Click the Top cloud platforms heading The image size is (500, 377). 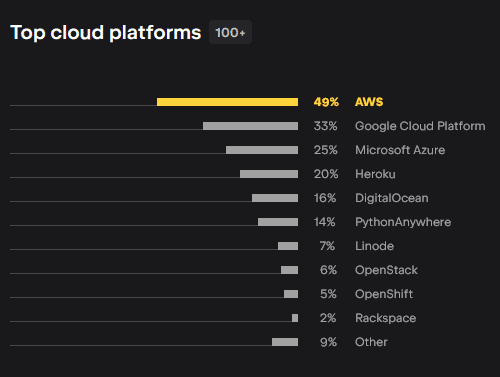(x=106, y=33)
